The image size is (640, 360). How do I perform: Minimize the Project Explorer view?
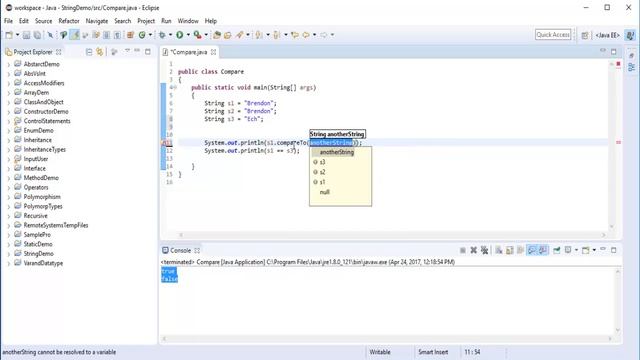[x=137, y=51]
